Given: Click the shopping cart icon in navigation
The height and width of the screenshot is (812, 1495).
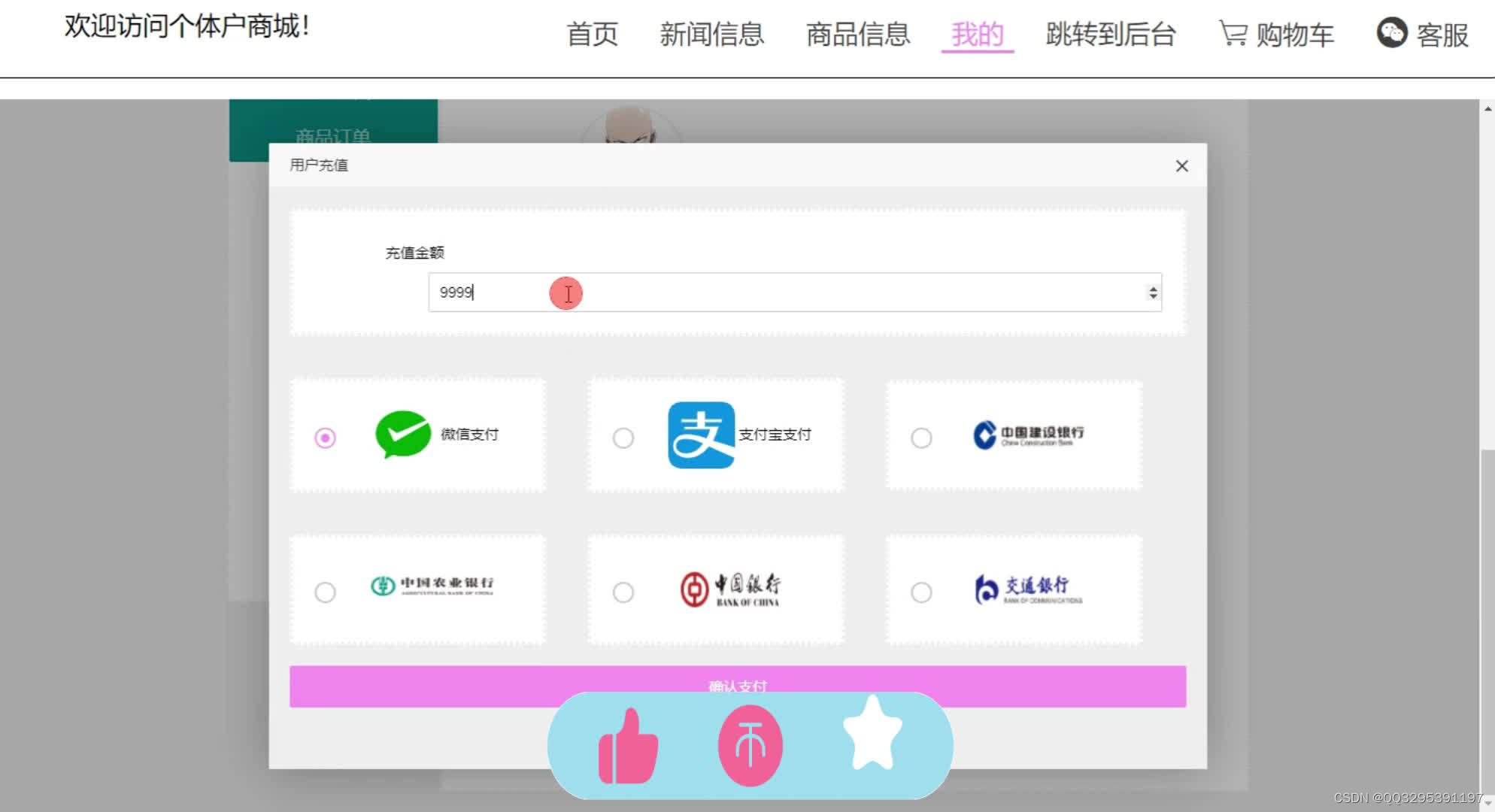Looking at the screenshot, I should [1233, 34].
